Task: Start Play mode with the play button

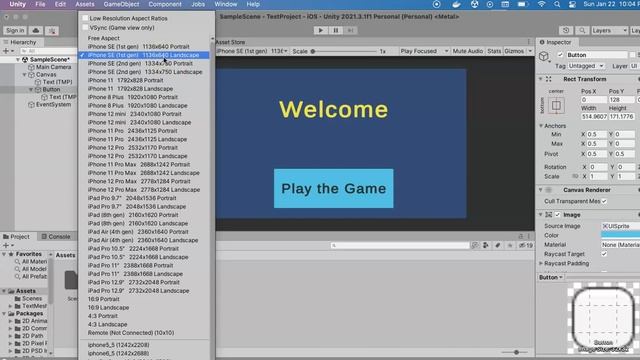Action: pos(320,30)
